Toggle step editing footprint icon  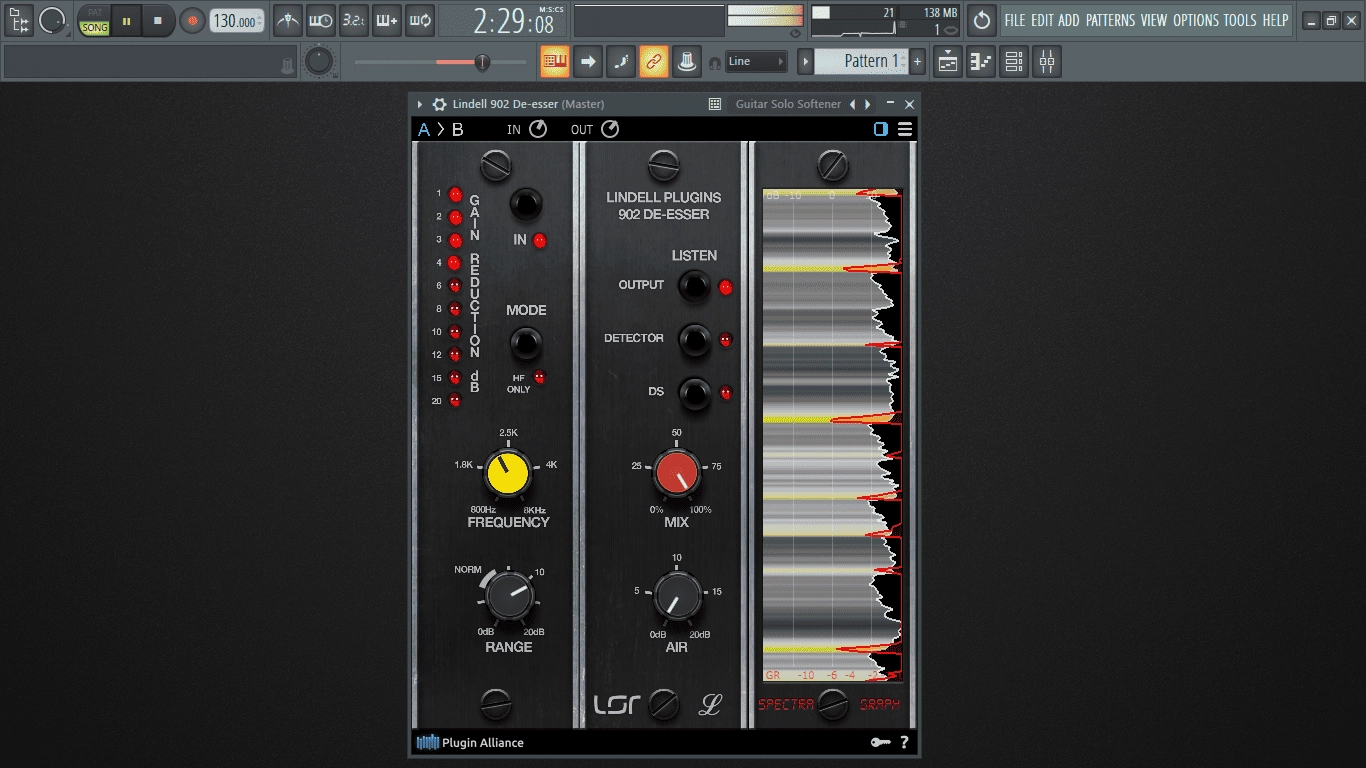(621, 62)
